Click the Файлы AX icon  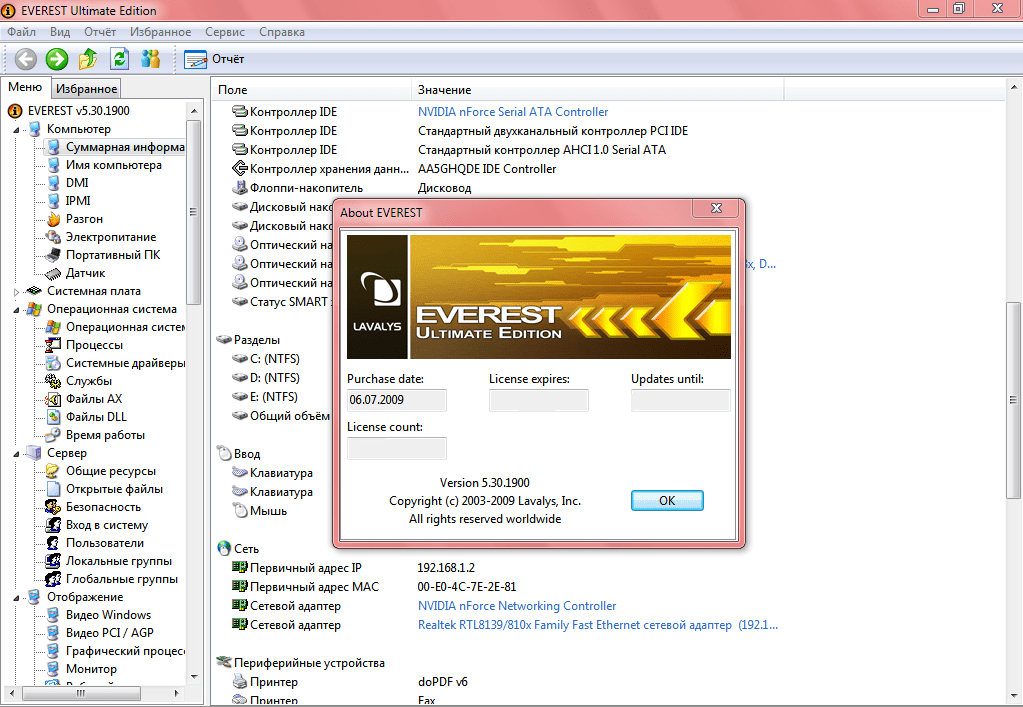pos(53,399)
